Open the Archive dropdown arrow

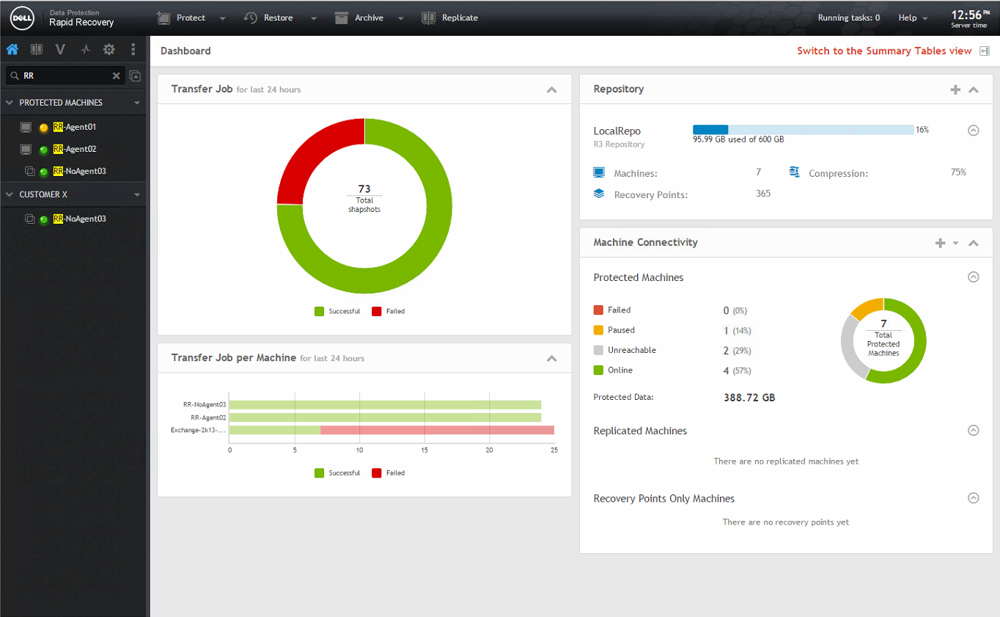pos(401,19)
